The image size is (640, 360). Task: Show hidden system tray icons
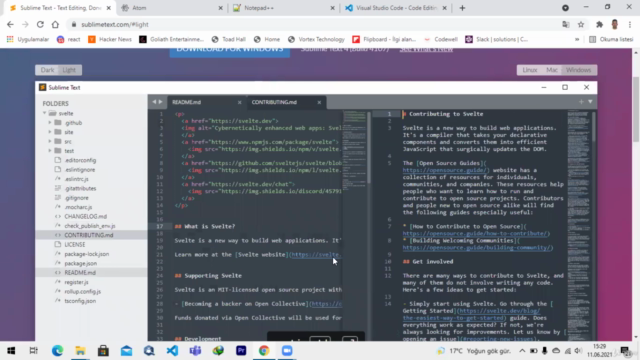click(522, 351)
